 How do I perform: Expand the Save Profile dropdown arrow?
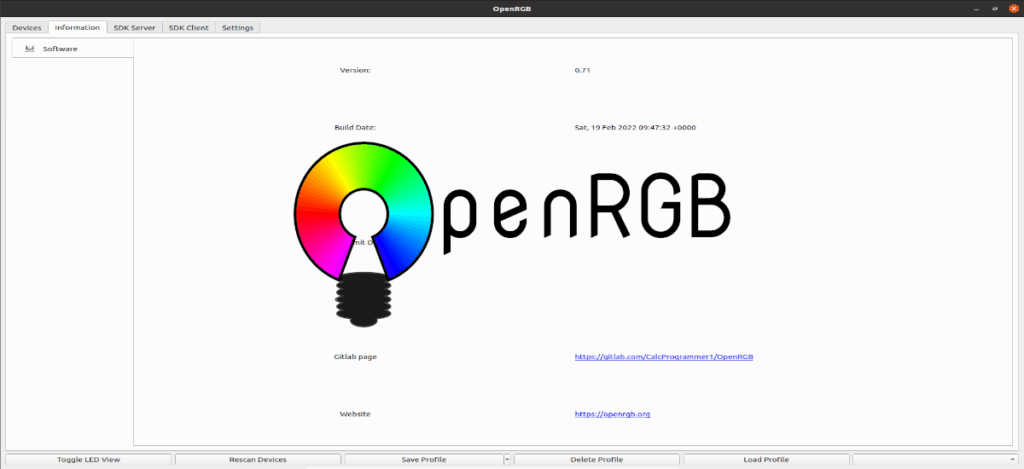507,460
